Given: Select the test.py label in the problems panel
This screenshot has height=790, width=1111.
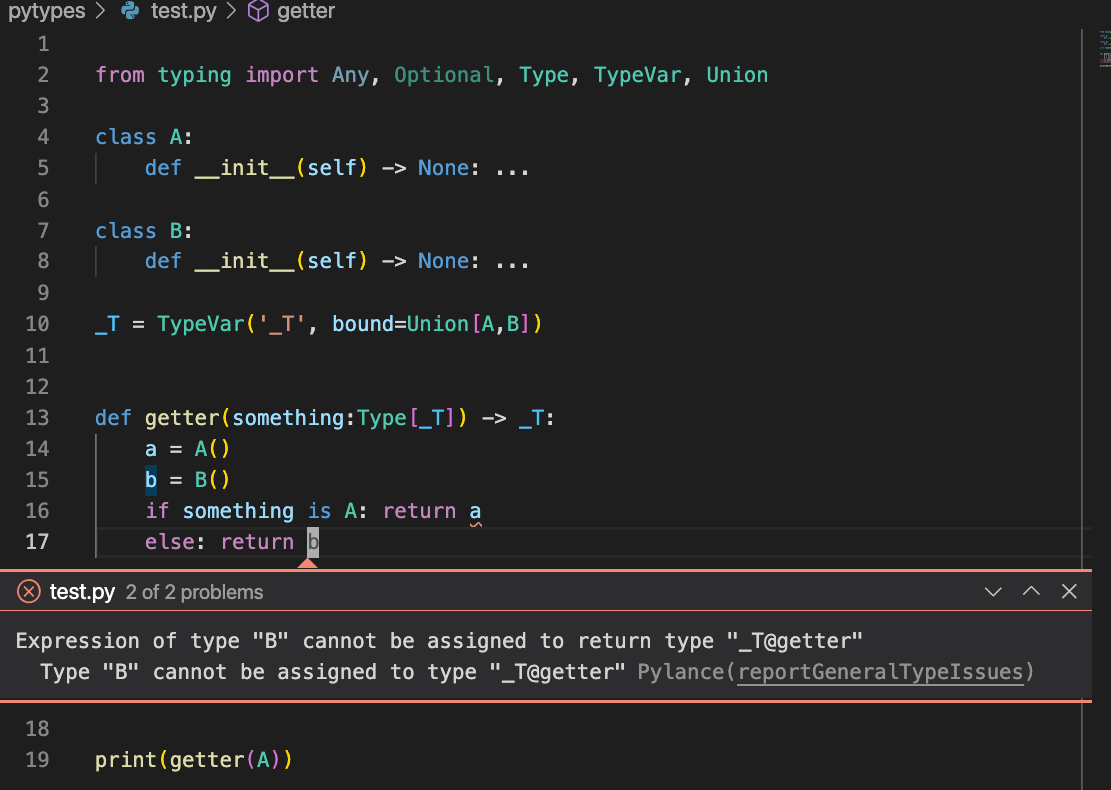Looking at the screenshot, I should [x=84, y=591].
